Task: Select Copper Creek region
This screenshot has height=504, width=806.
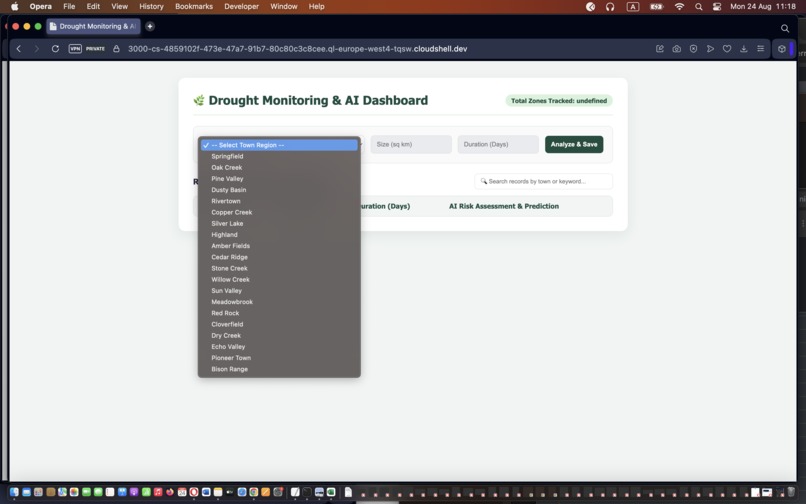Action: (279, 212)
